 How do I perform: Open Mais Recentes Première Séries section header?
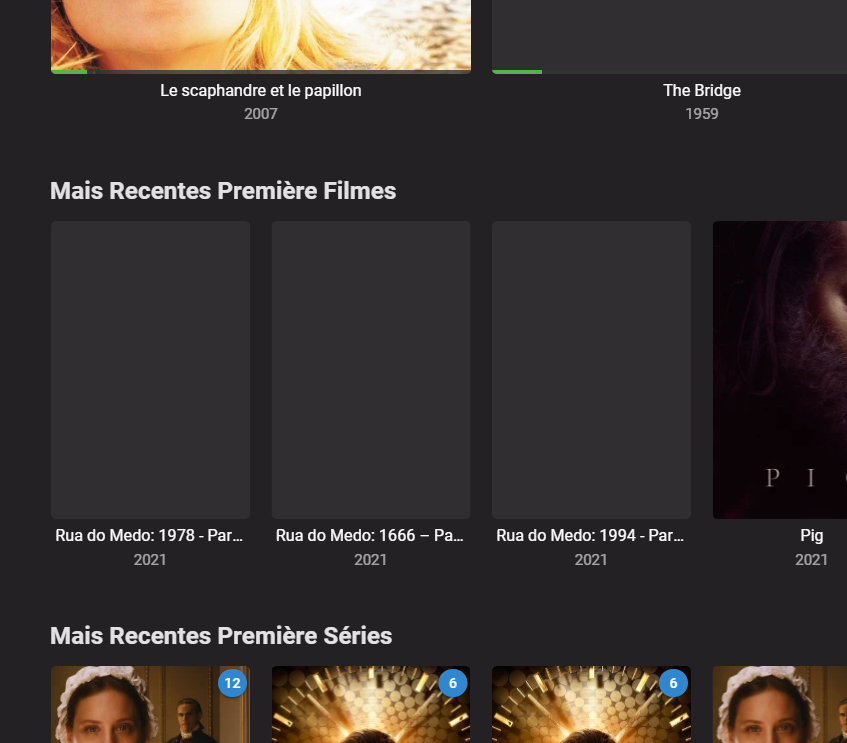point(221,635)
